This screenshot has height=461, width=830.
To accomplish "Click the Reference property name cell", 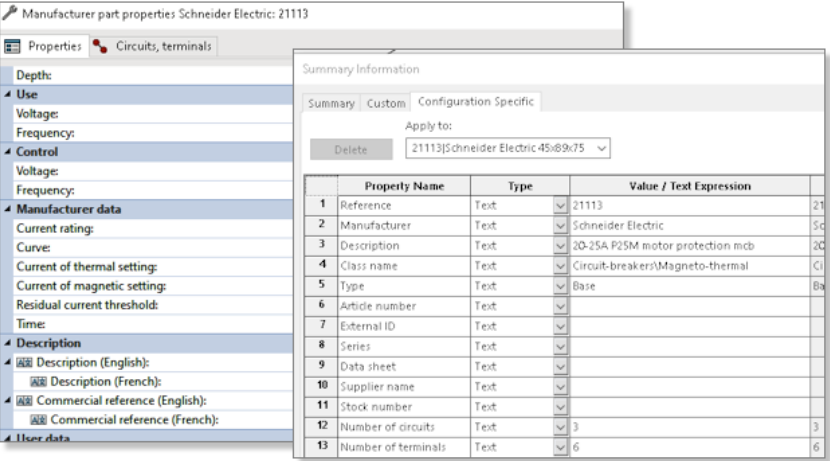I will pos(404,205).
